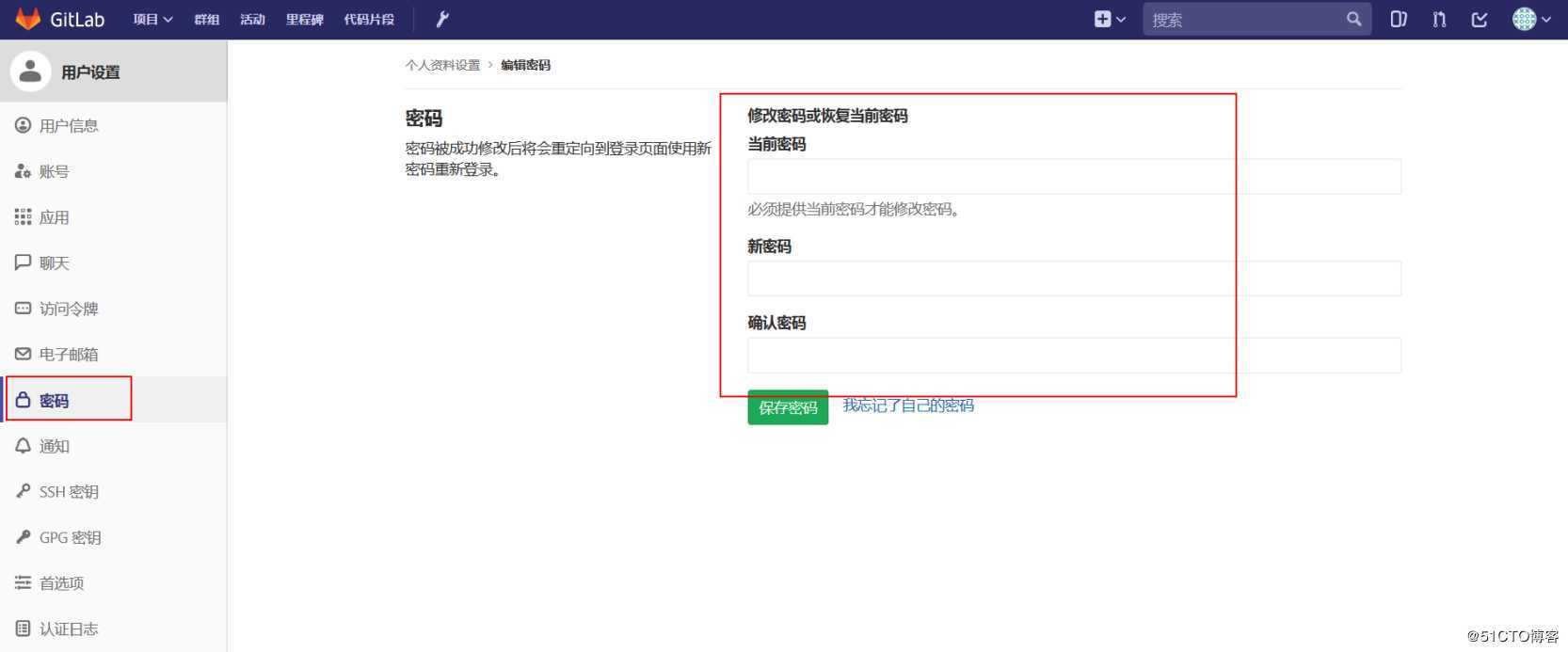
Task: Click the 认证日志 log icon
Action: tap(23, 628)
